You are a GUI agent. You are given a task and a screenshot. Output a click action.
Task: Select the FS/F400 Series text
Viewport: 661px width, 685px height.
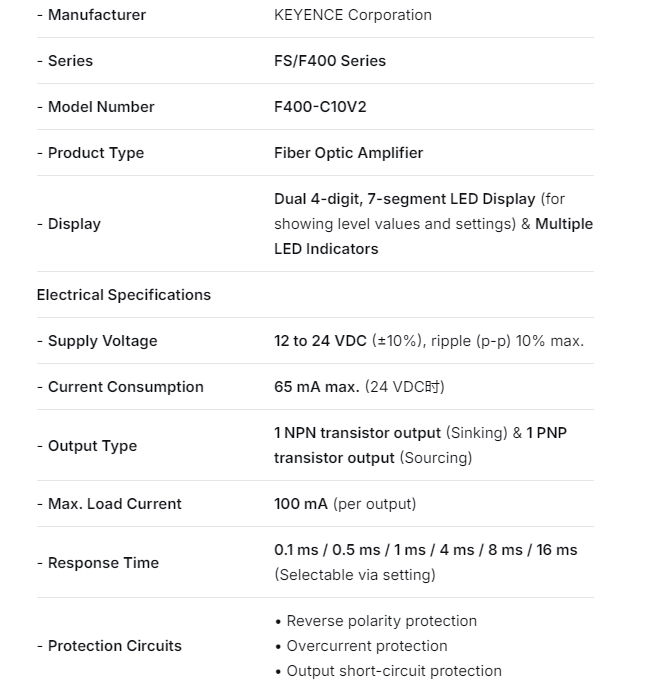(329, 61)
